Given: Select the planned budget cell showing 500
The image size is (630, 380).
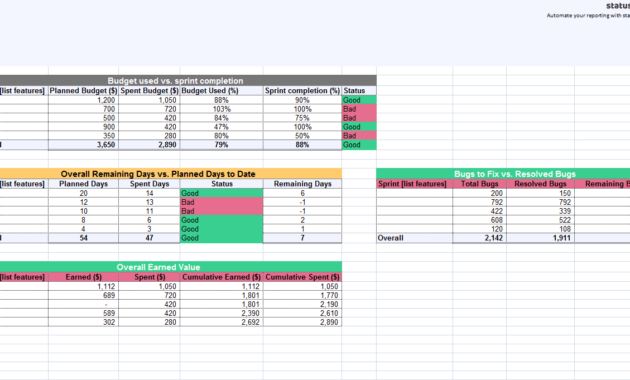Looking at the screenshot, I should (83, 118).
